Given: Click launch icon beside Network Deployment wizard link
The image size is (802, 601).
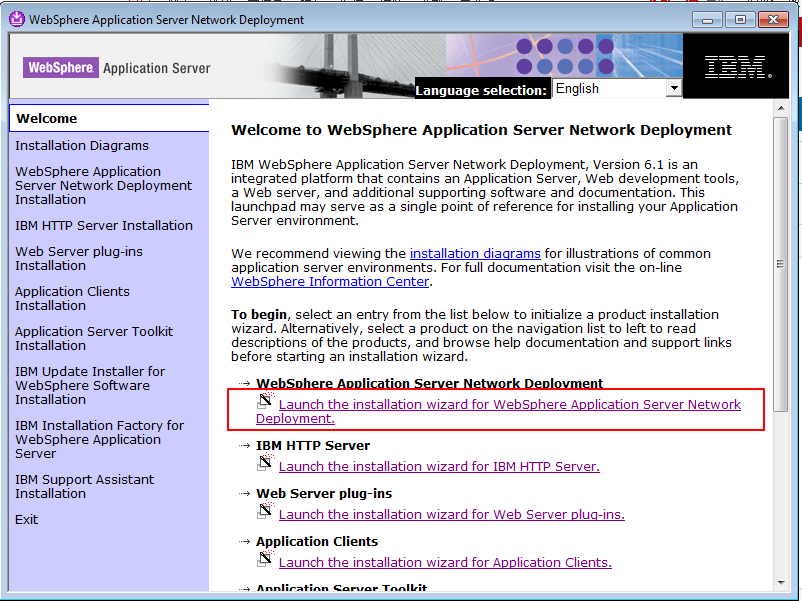Looking at the screenshot, I should (265, 401).
